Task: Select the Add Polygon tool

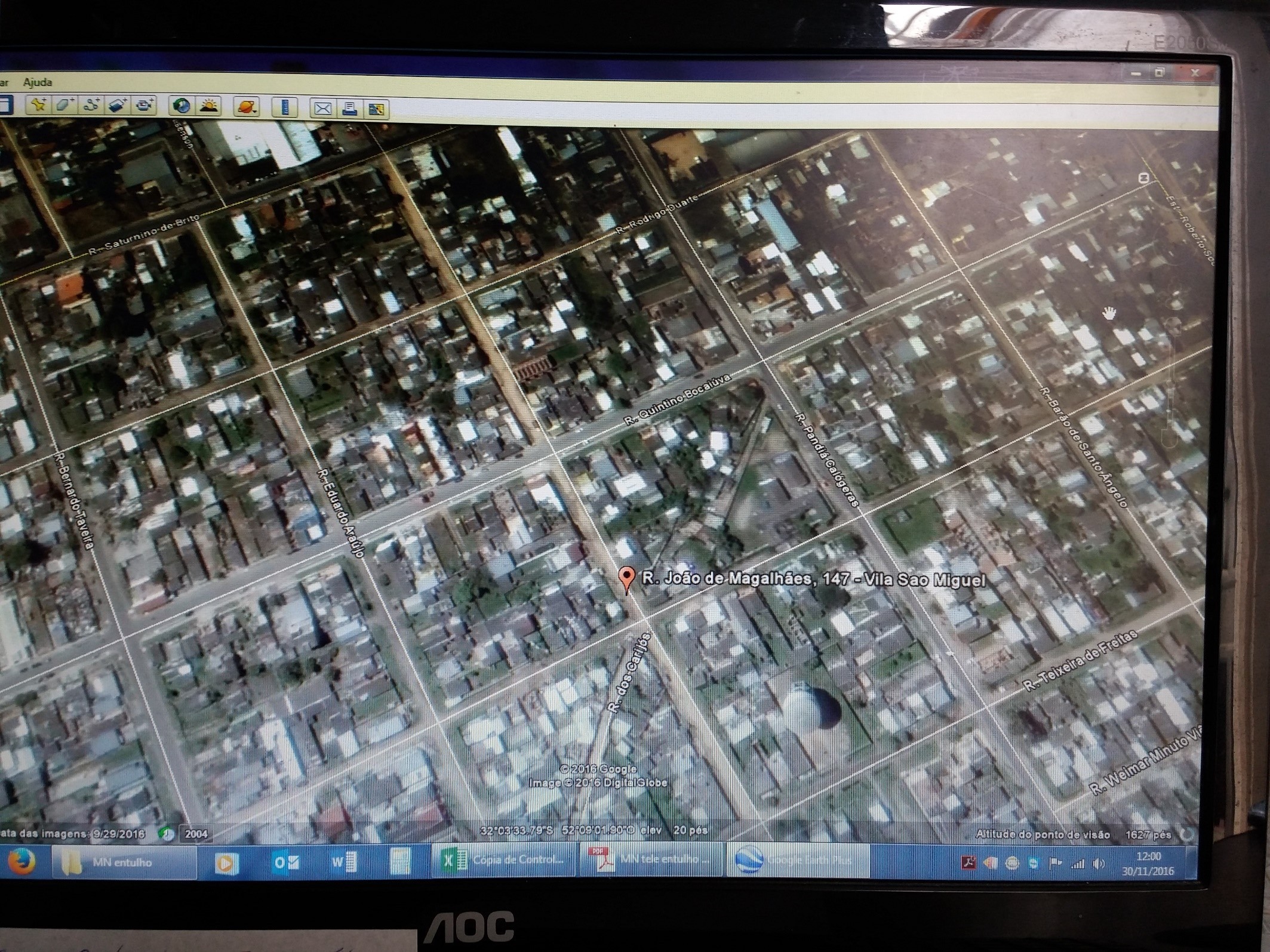Action: [x=64, y=105]
